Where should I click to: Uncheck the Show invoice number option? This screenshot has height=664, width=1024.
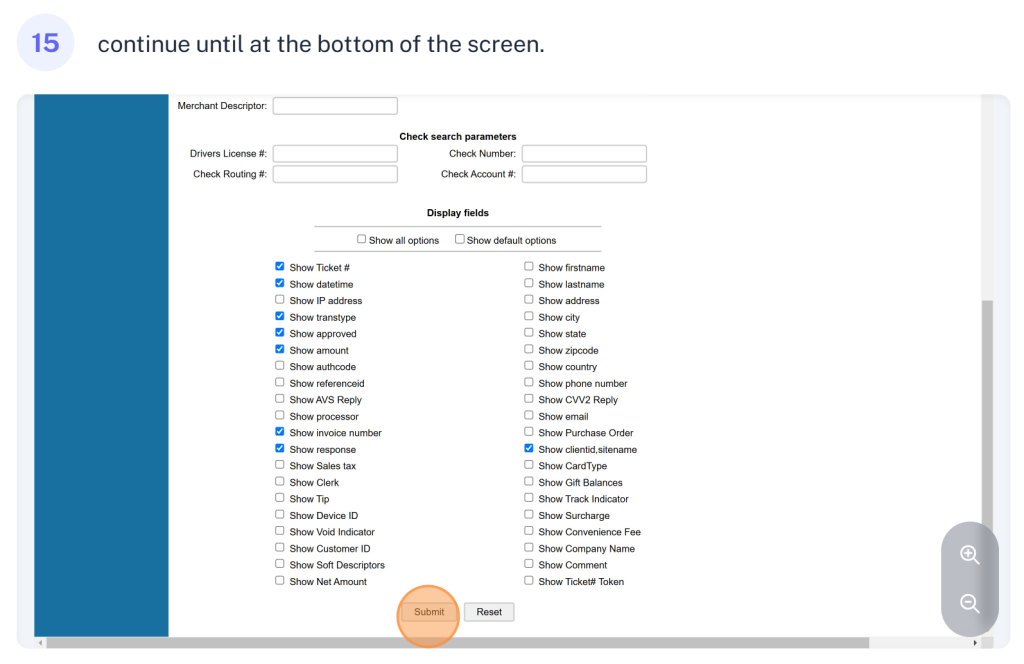click(x=280, y=432)
